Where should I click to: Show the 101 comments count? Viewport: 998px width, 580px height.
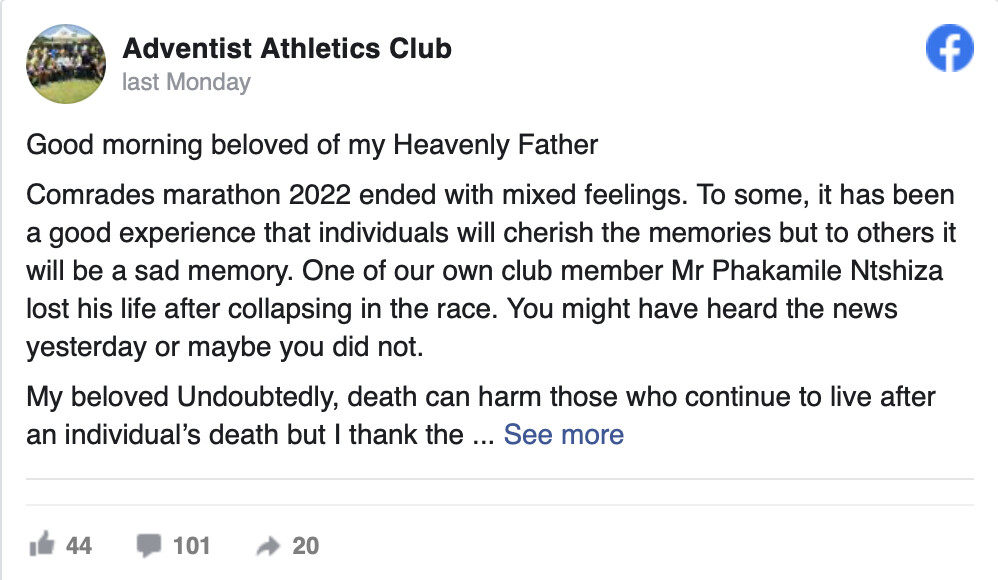pos(192,545)
